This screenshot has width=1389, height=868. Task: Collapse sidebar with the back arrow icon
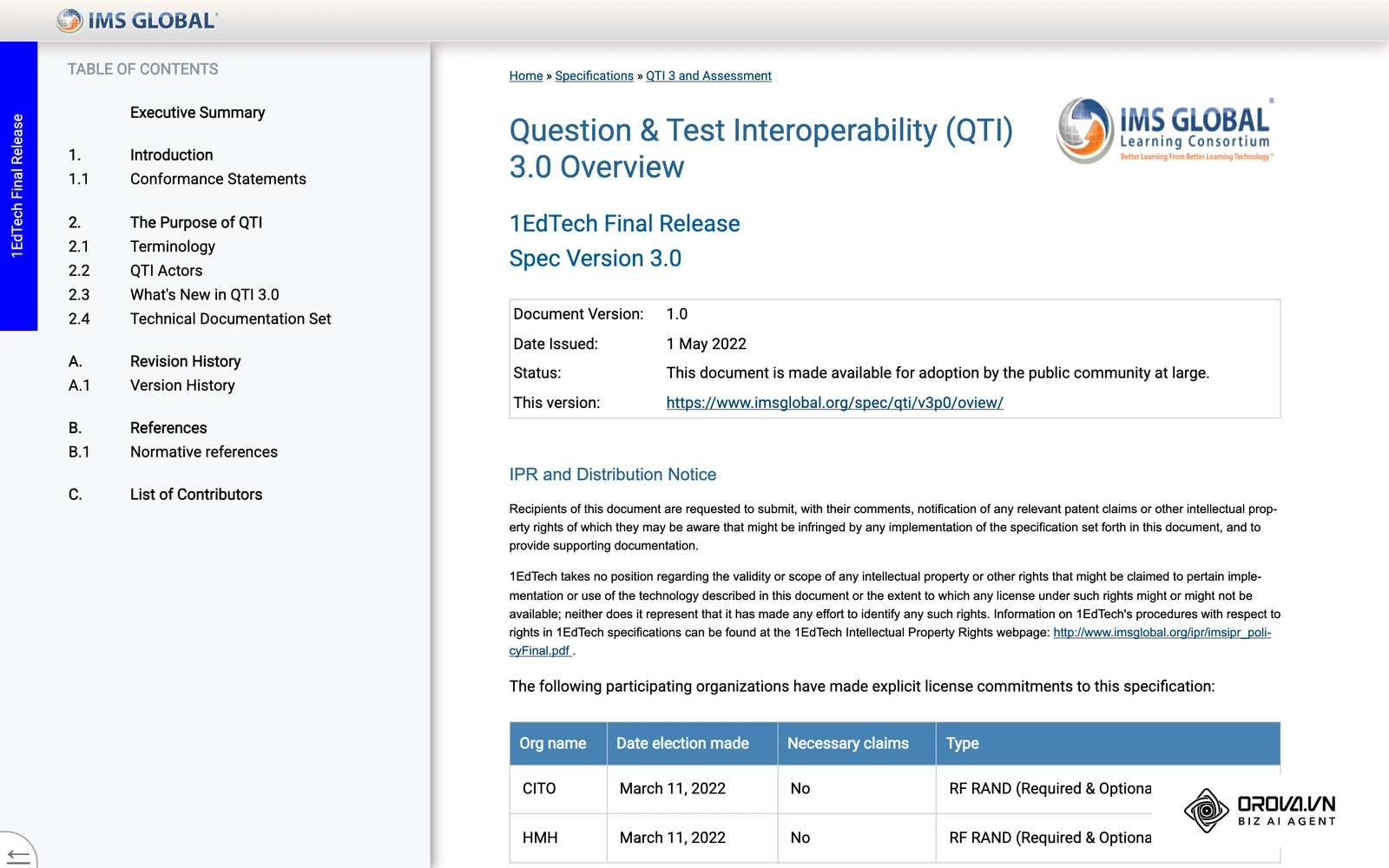[17, 856]
